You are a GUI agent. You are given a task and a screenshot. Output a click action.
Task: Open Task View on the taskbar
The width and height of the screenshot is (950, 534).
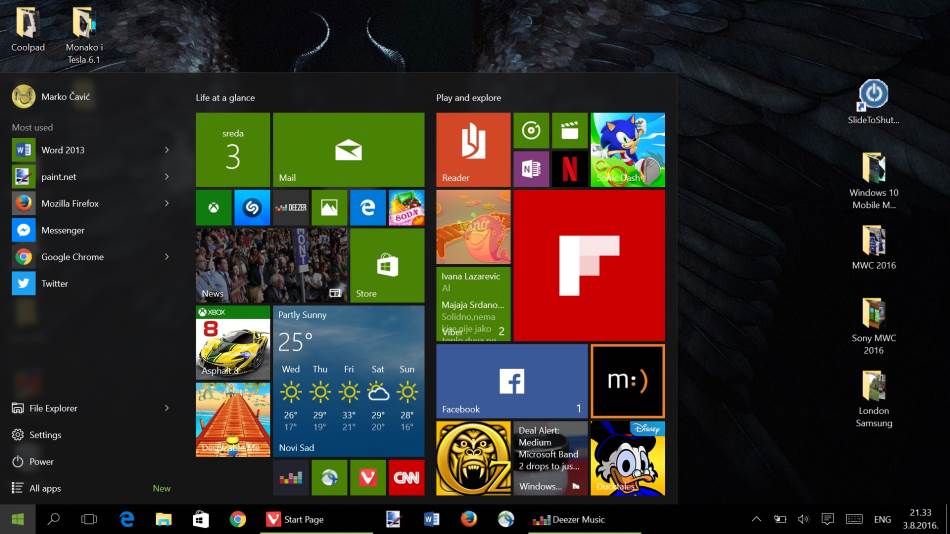[89, 519]
